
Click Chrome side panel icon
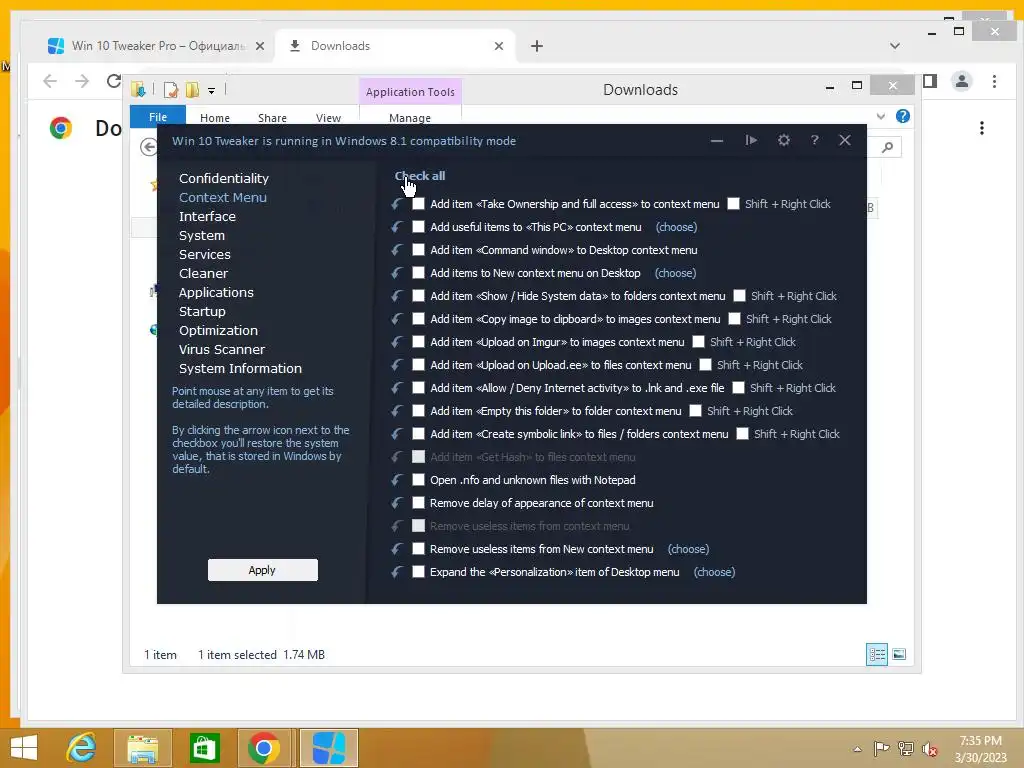coord(930,81)
